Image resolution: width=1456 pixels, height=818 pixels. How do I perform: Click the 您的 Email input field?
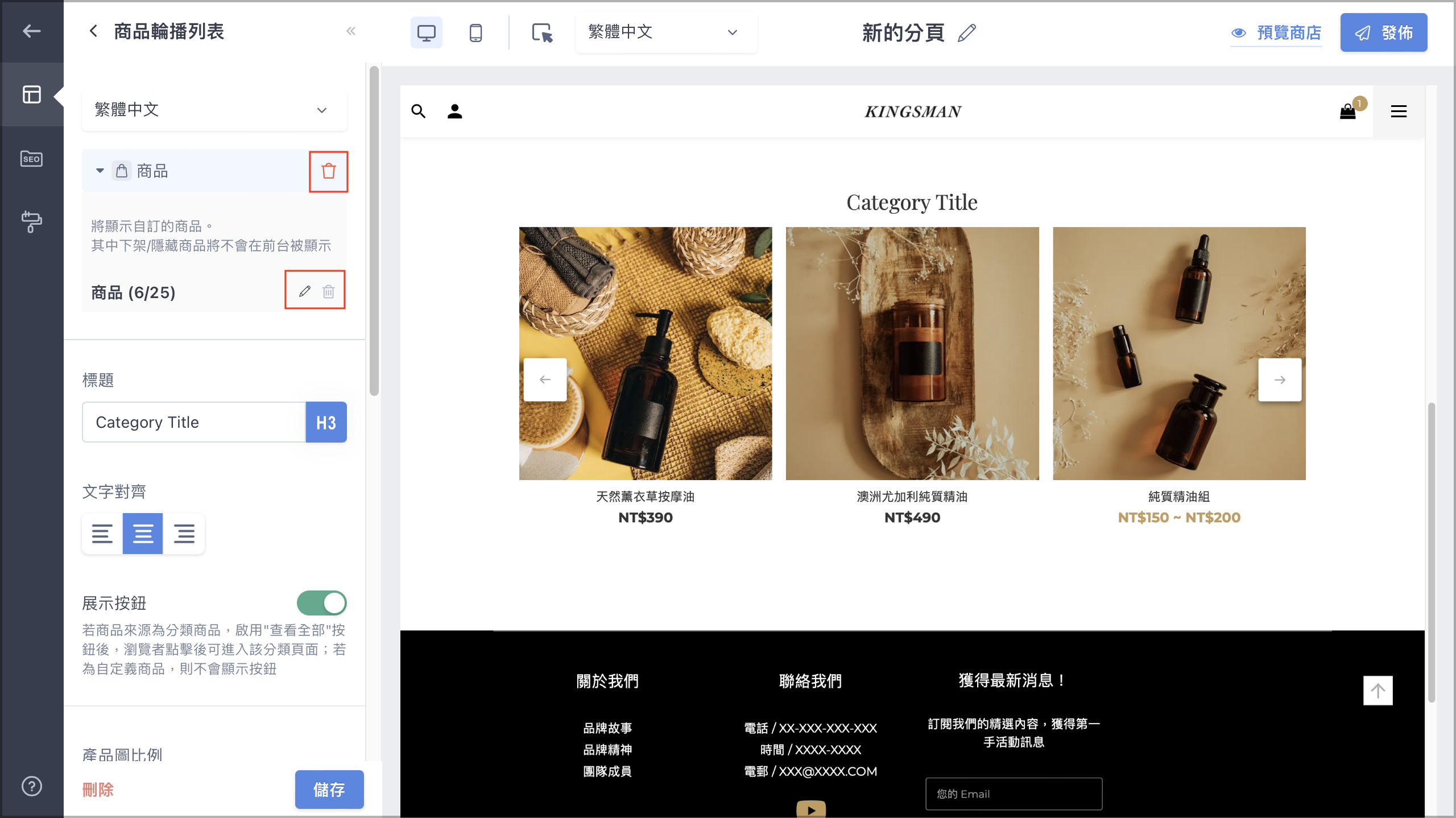click(1014, 794)
